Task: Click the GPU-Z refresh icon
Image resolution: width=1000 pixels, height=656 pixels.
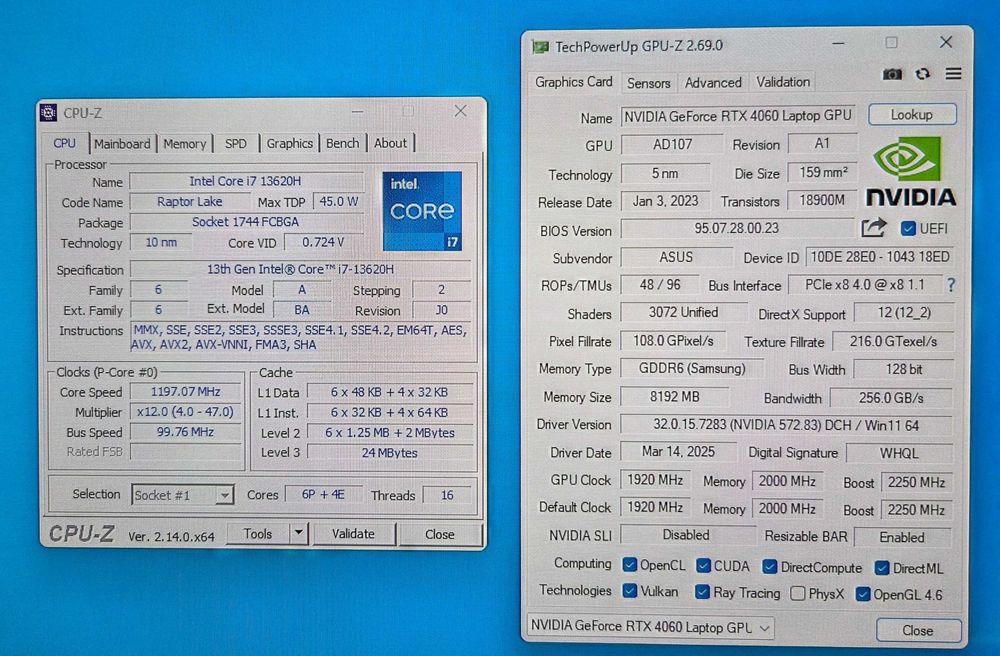Action: (922, 75)
